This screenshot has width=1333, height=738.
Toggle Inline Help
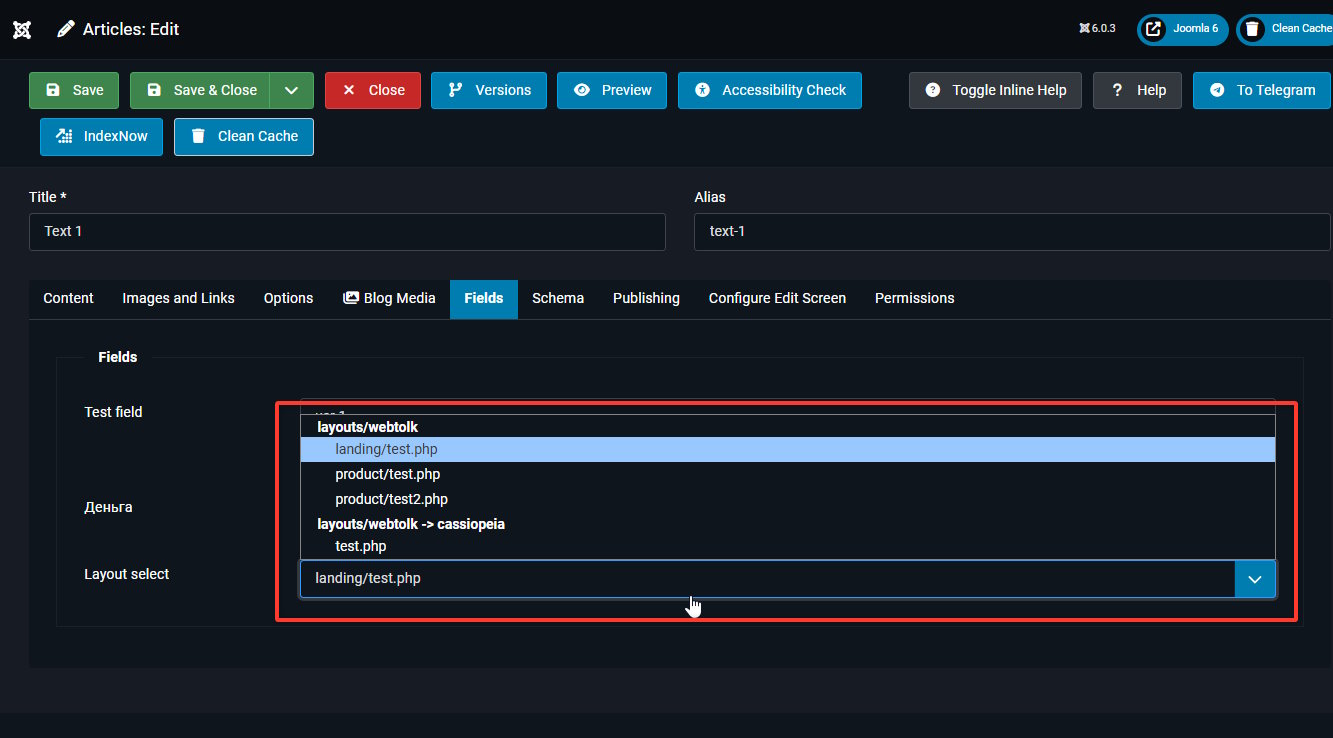pyautogui.click(x=995, y=90)
